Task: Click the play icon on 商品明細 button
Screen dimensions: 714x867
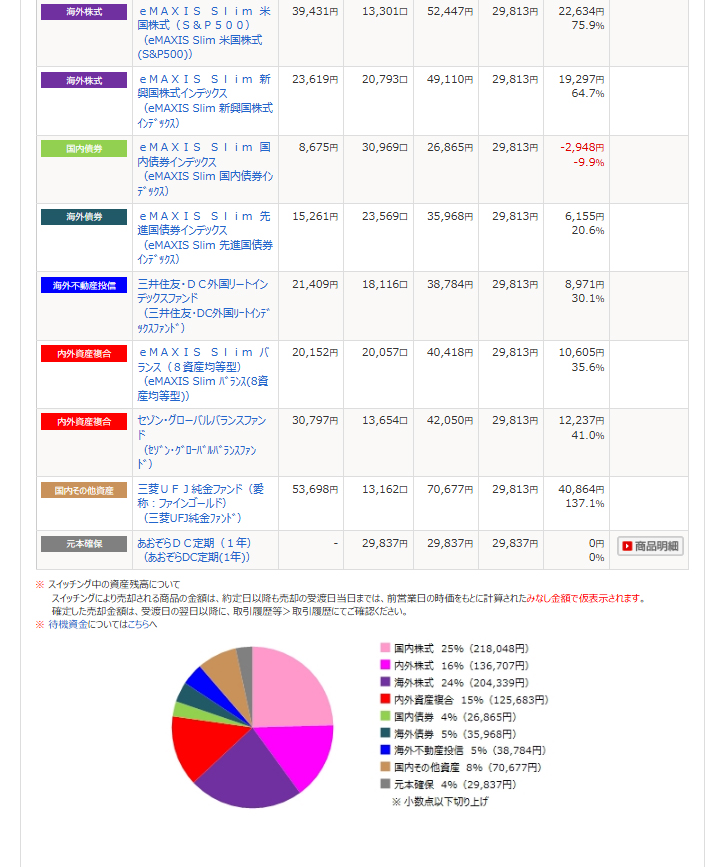Action: click(626, 546)
